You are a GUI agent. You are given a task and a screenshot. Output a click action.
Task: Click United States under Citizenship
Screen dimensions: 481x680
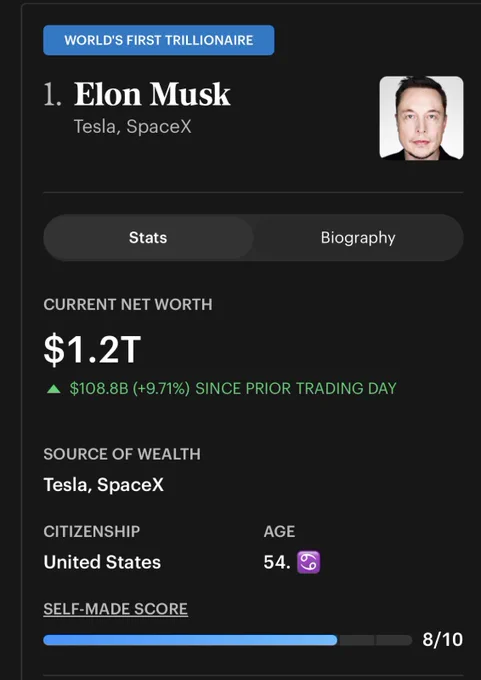pyautogui.click(x=102, y=562)
